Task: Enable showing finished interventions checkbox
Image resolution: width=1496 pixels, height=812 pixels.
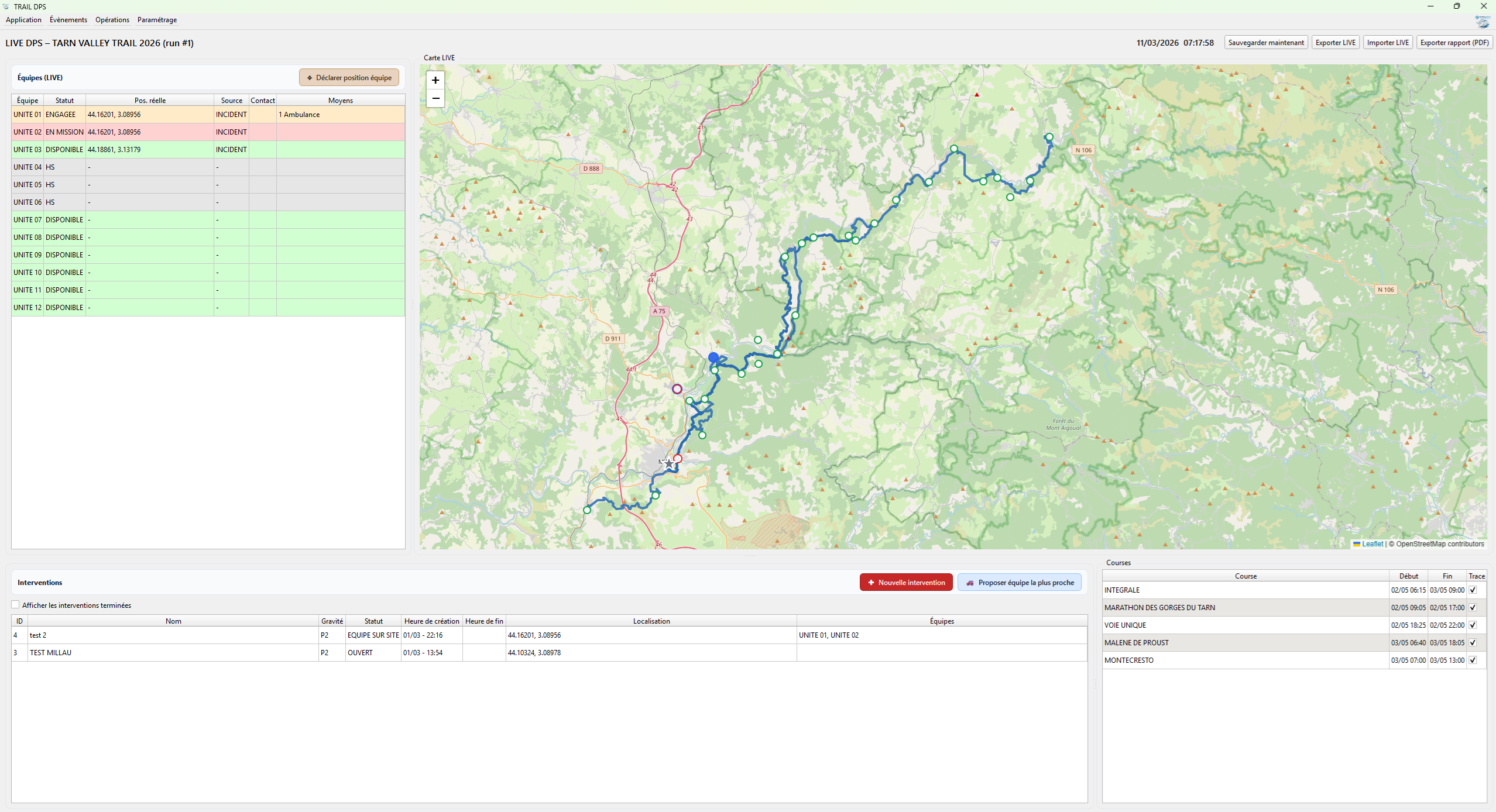Action: (16, 605)
